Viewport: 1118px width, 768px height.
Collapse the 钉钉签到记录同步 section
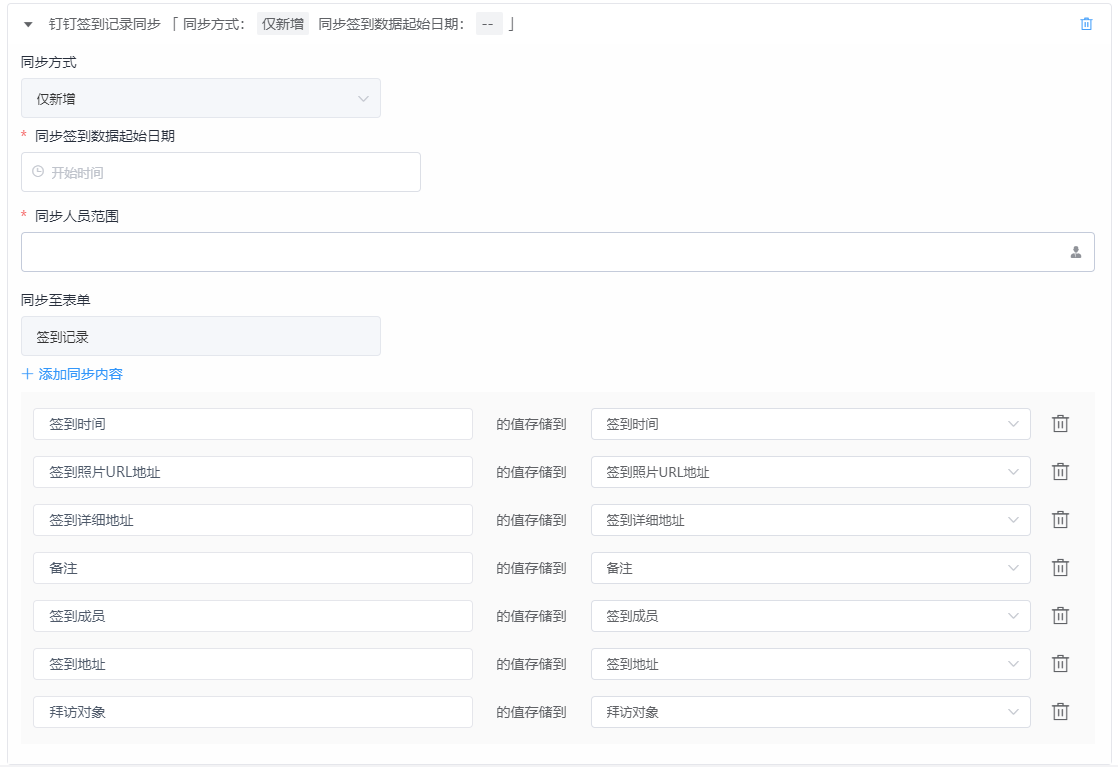(28, 24)
